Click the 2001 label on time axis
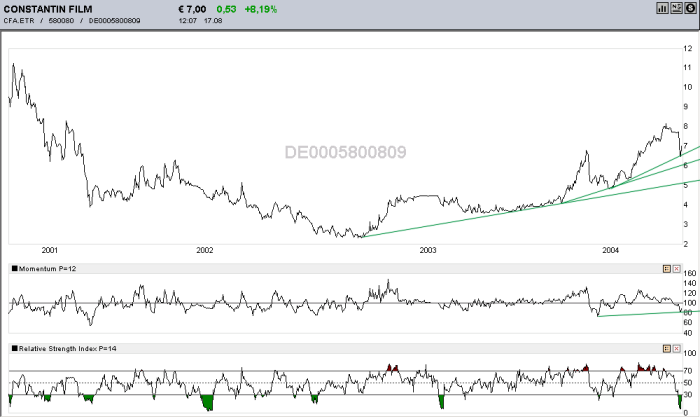The width and height of the screenshot is (700, 419). point(50,250)
